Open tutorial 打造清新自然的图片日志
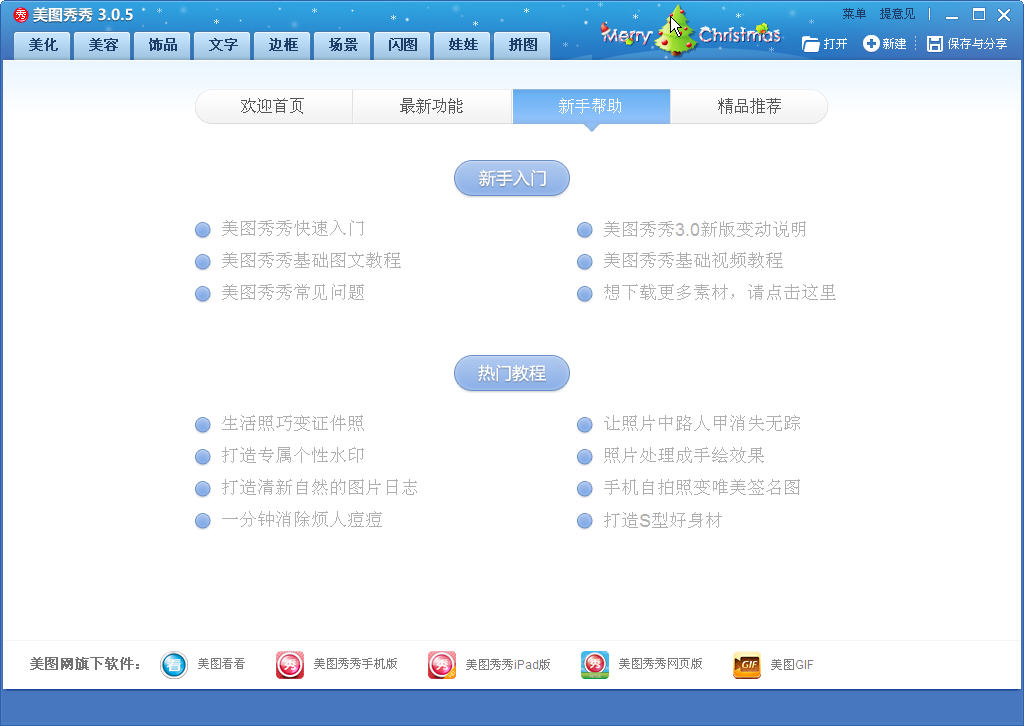The height and width of the screenshot is (726, 1024). [x=319, y=487]
